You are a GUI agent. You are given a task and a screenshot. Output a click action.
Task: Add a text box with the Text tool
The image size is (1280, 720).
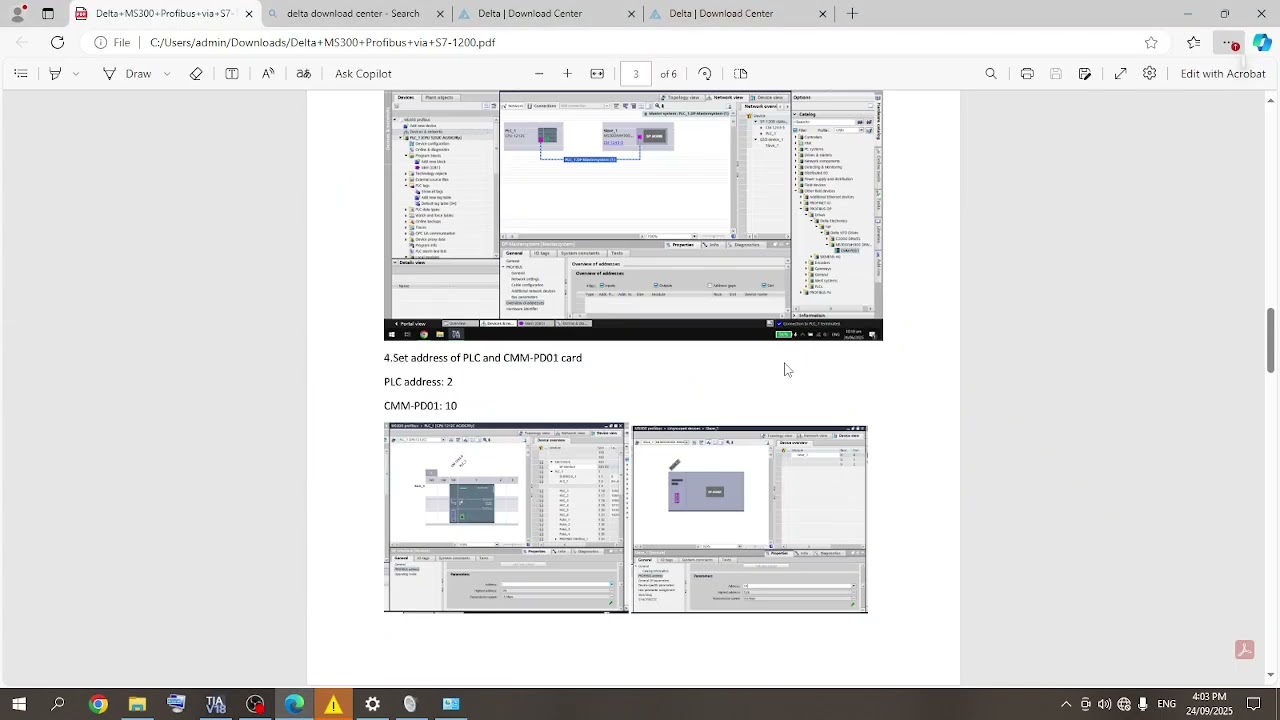[232, 73]
